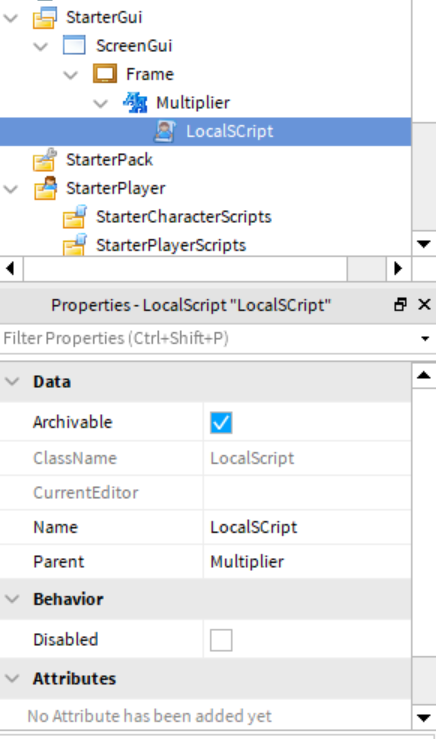Click the Explorer vertical scroll down arrow

[x=424, y=244]
